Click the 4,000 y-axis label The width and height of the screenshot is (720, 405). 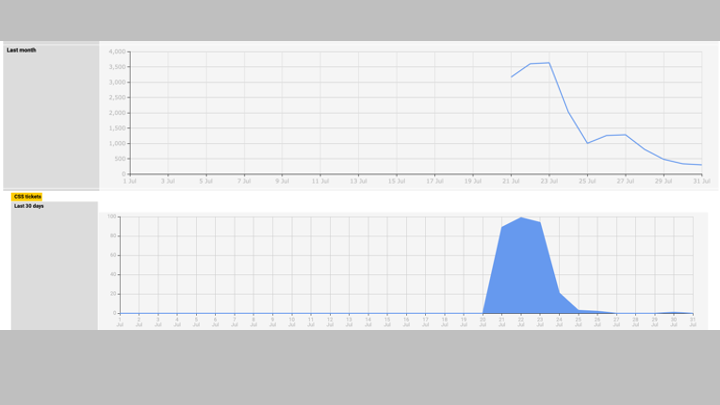[x=117, y=52]
